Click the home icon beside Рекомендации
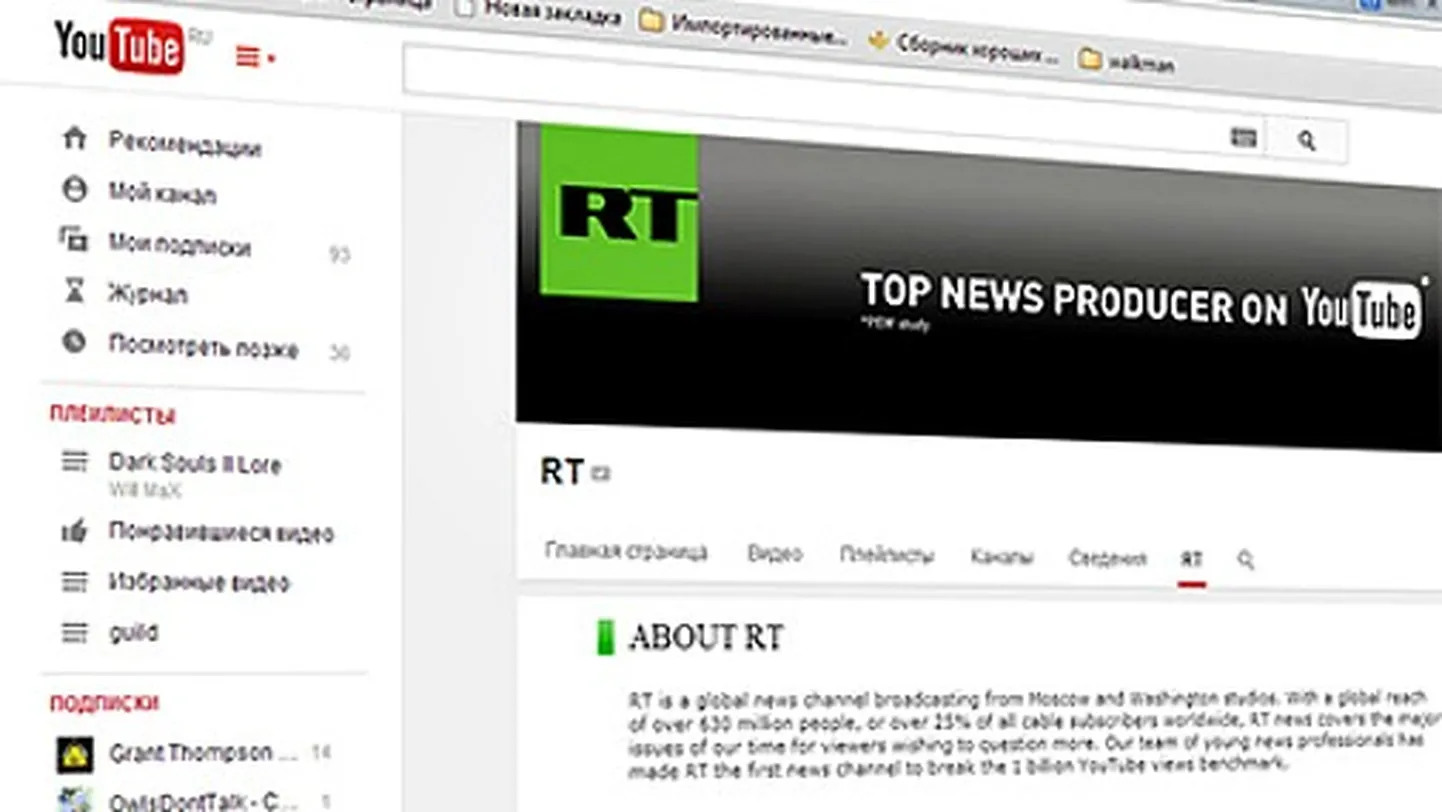The image size is (1442, 812). (x=75, y=137)
